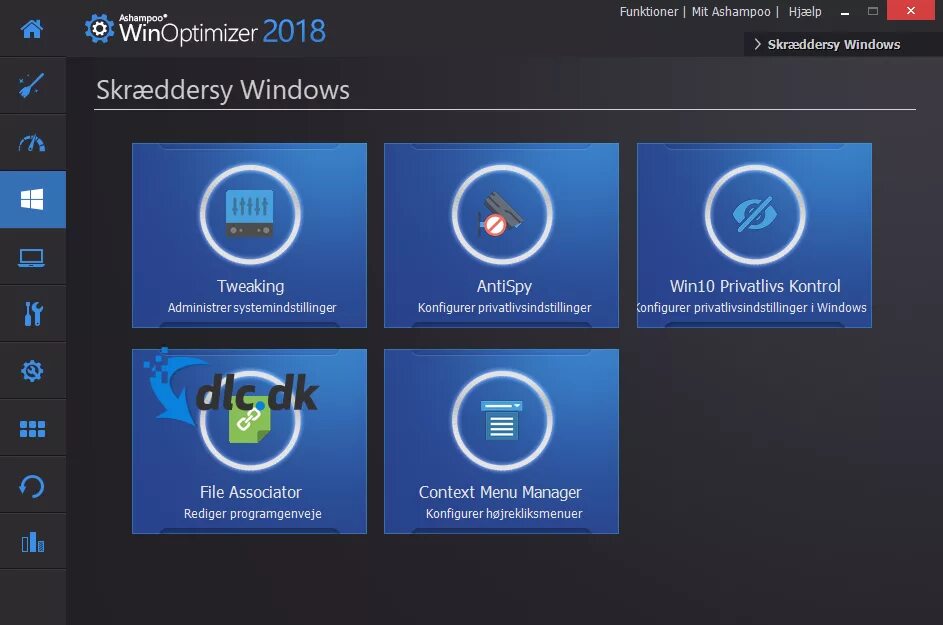Open the gear settings sidebar section
The height and width of the screenshot is (625, 943).
pos(32,371)
